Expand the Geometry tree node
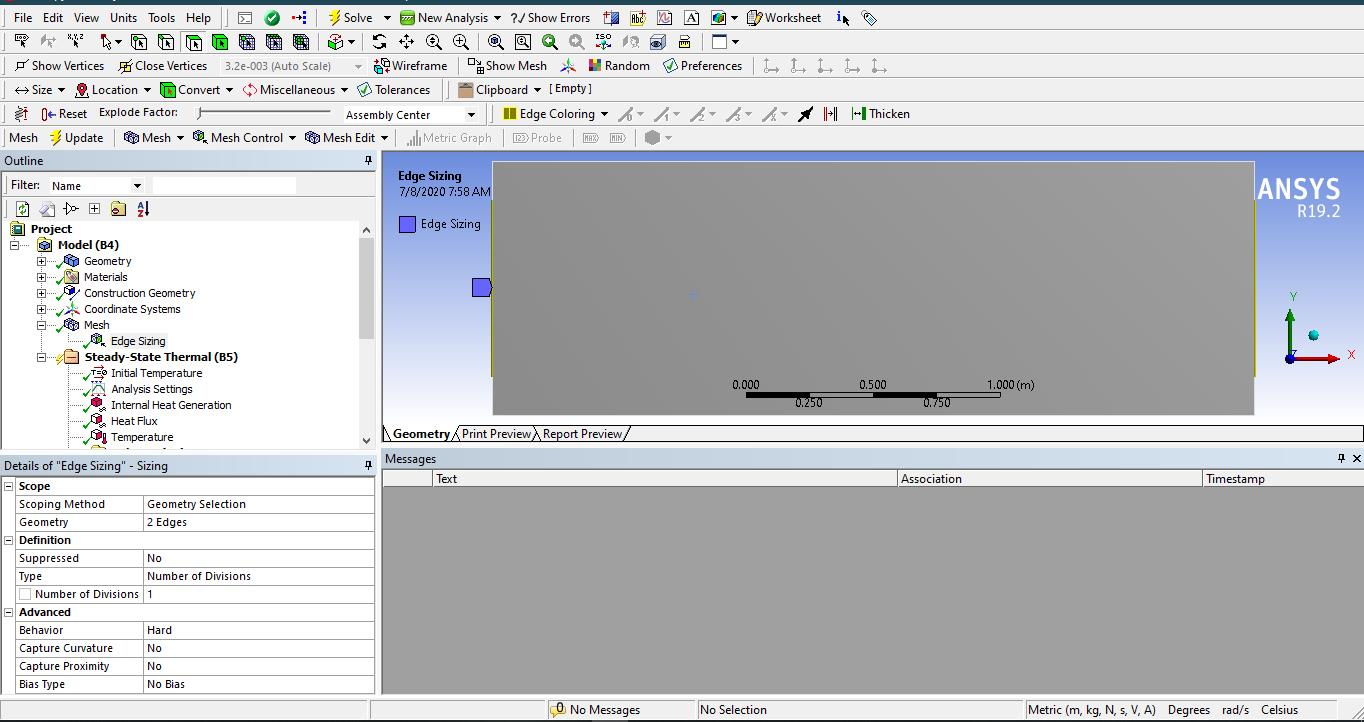1364x722 pixels. coord(40,261)
